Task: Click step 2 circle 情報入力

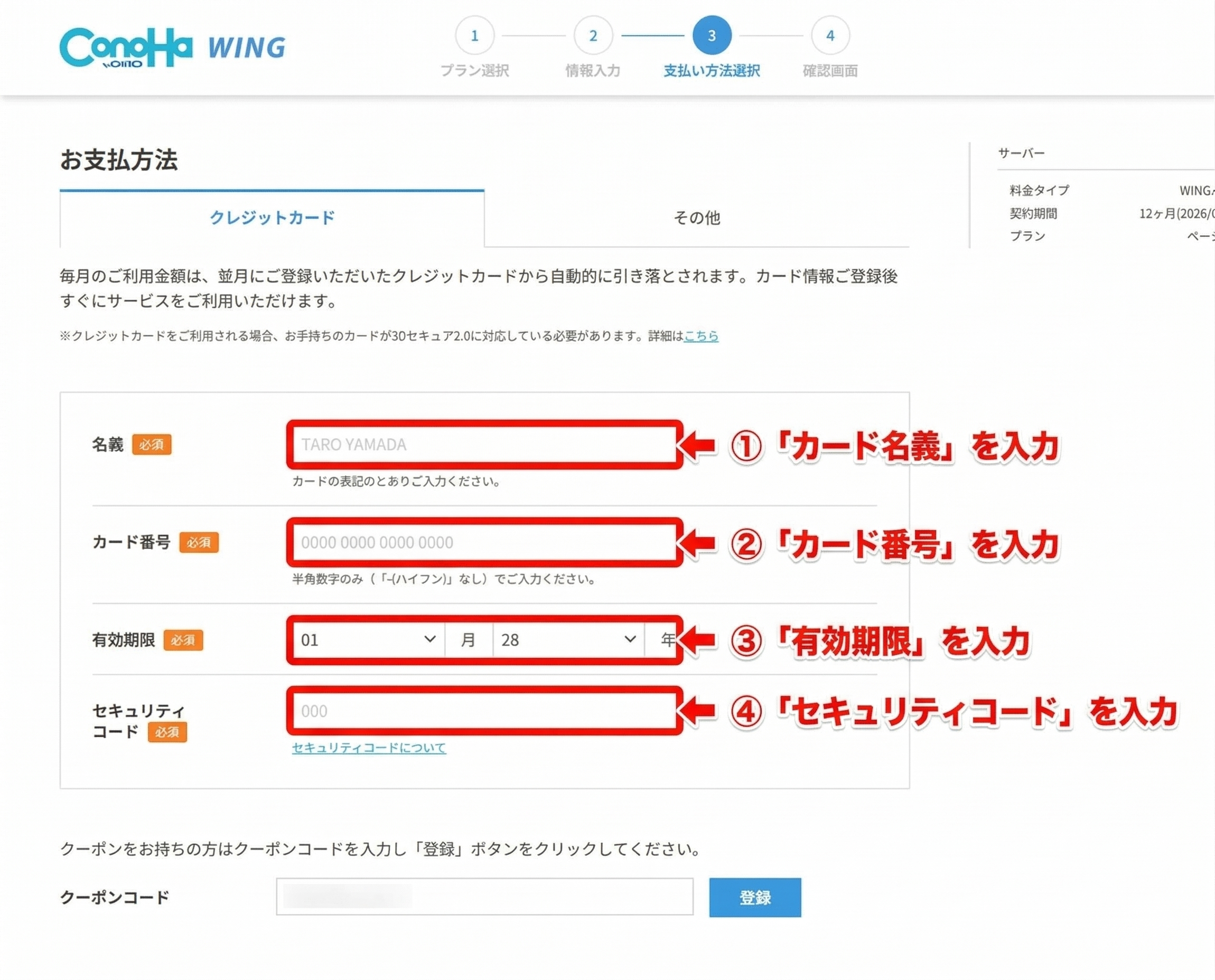Action: 593,35
